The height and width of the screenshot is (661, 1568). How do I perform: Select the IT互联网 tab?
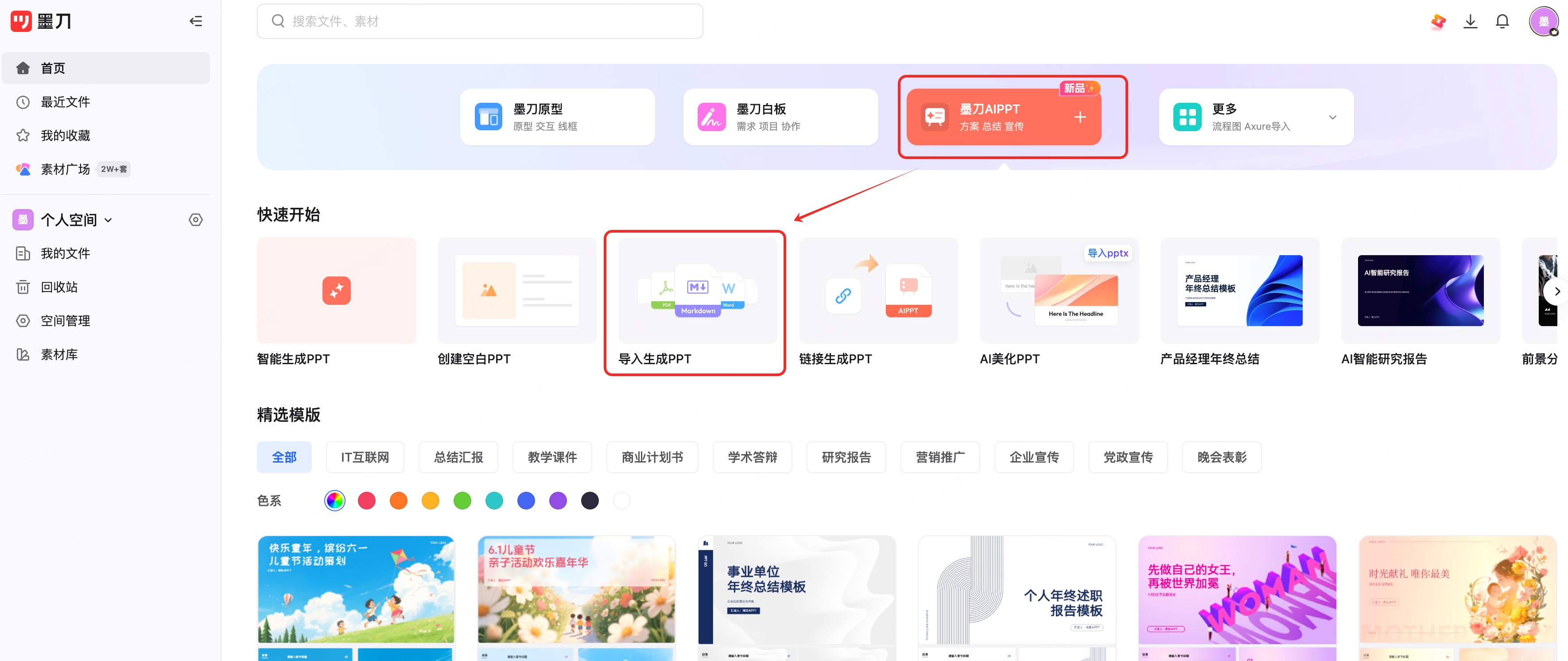click(x=365, y=457)
